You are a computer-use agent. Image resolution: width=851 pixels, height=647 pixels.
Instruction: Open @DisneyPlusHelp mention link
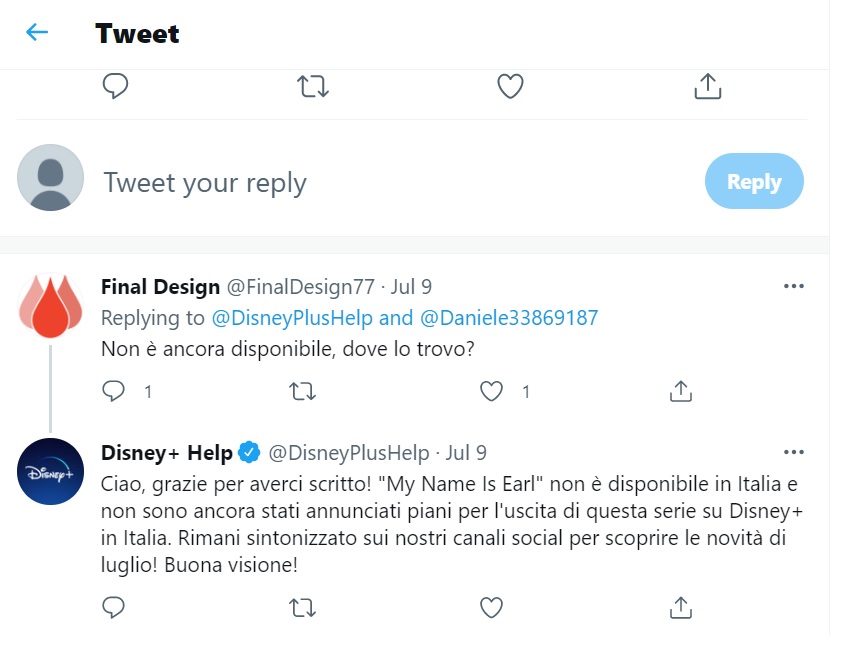292,318
